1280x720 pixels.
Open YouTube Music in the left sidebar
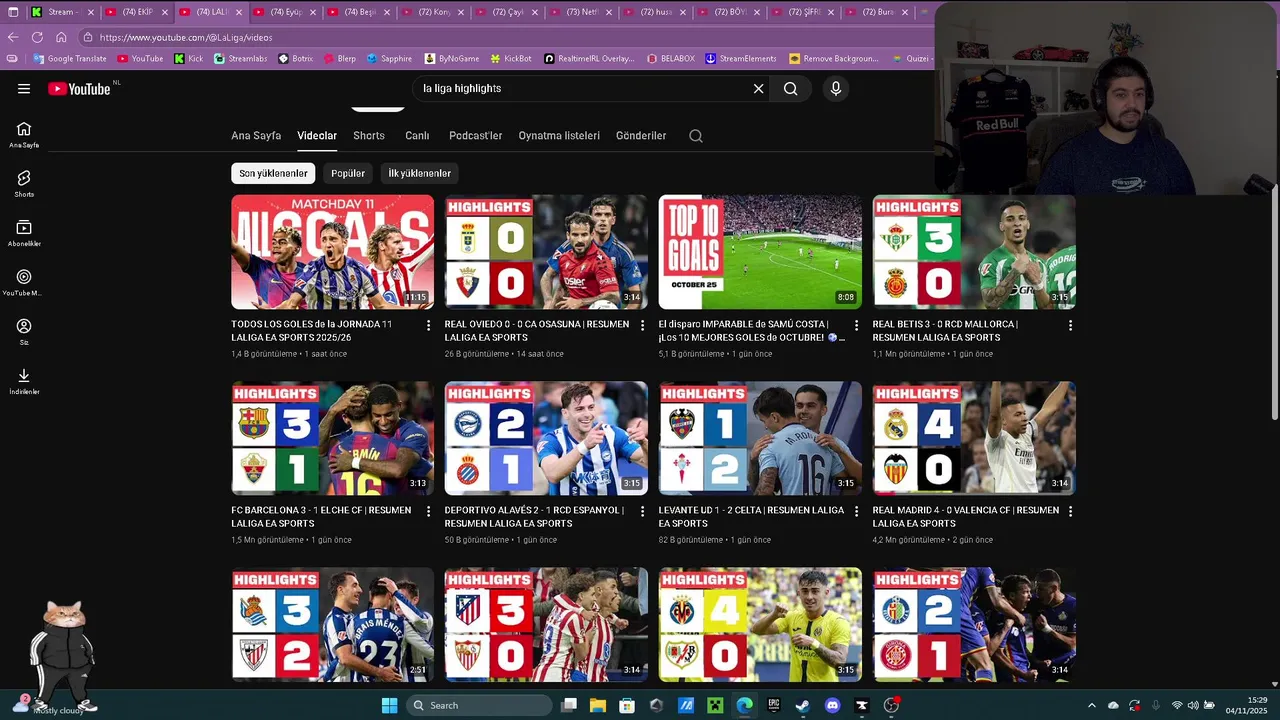[24, 283]
